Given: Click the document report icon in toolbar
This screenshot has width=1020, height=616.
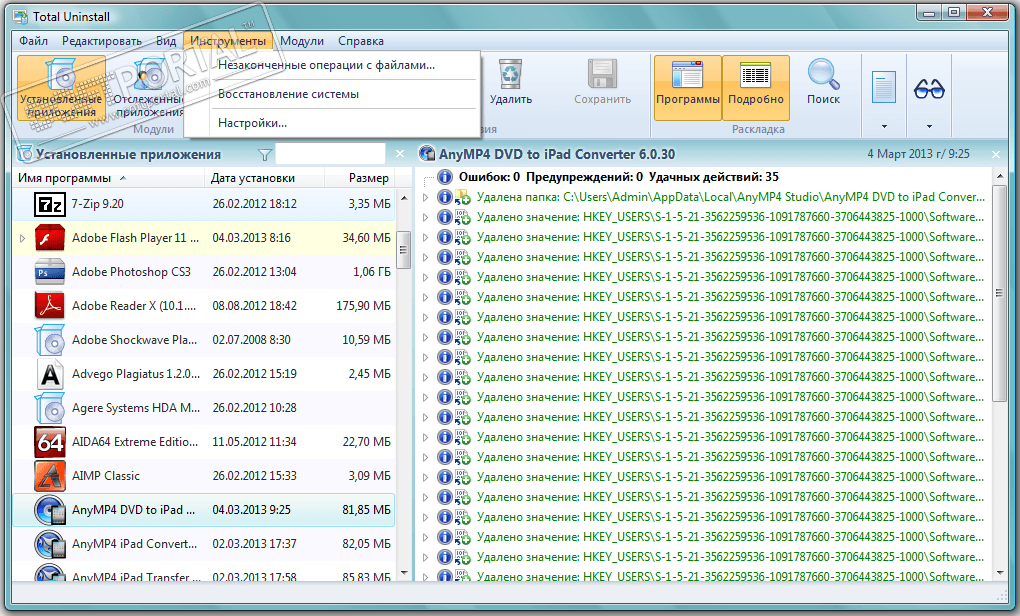Looking at the screenshot, I should pos(883,88).
